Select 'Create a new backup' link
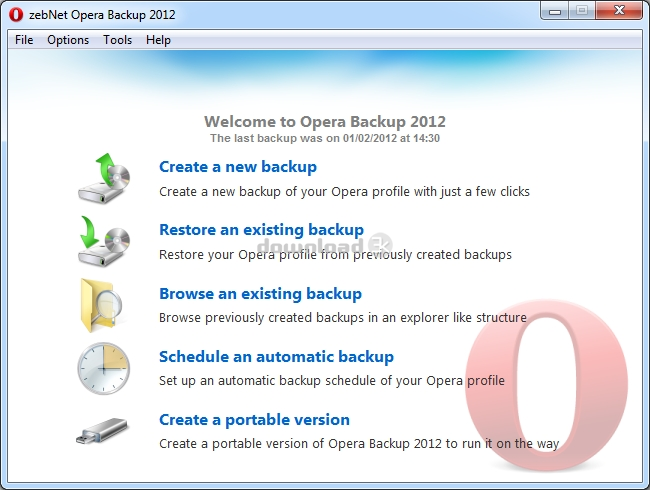 (x=238, y=167)
